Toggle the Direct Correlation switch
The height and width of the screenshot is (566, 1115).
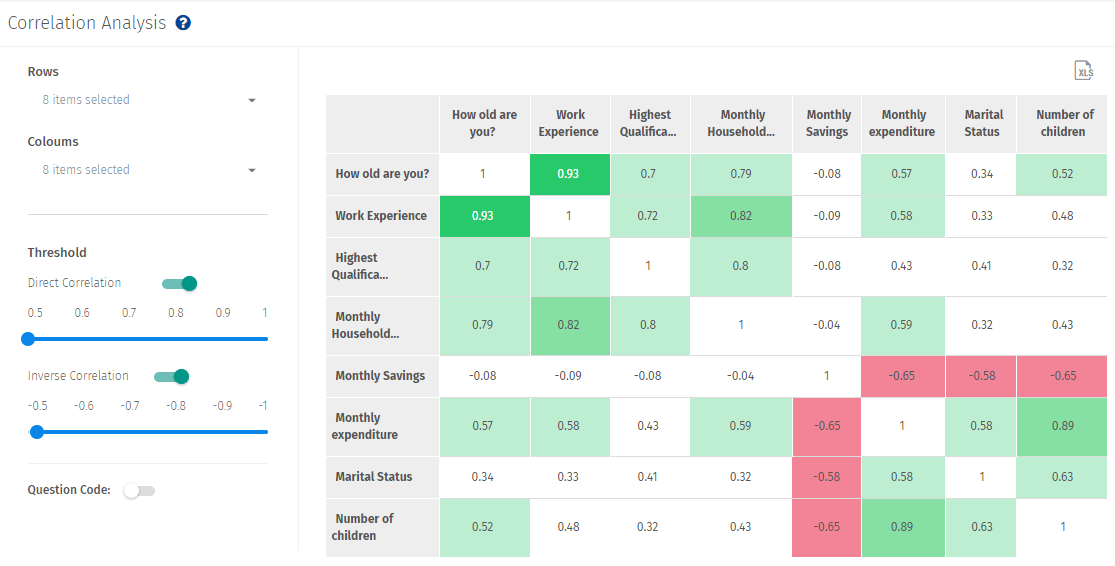180,283
